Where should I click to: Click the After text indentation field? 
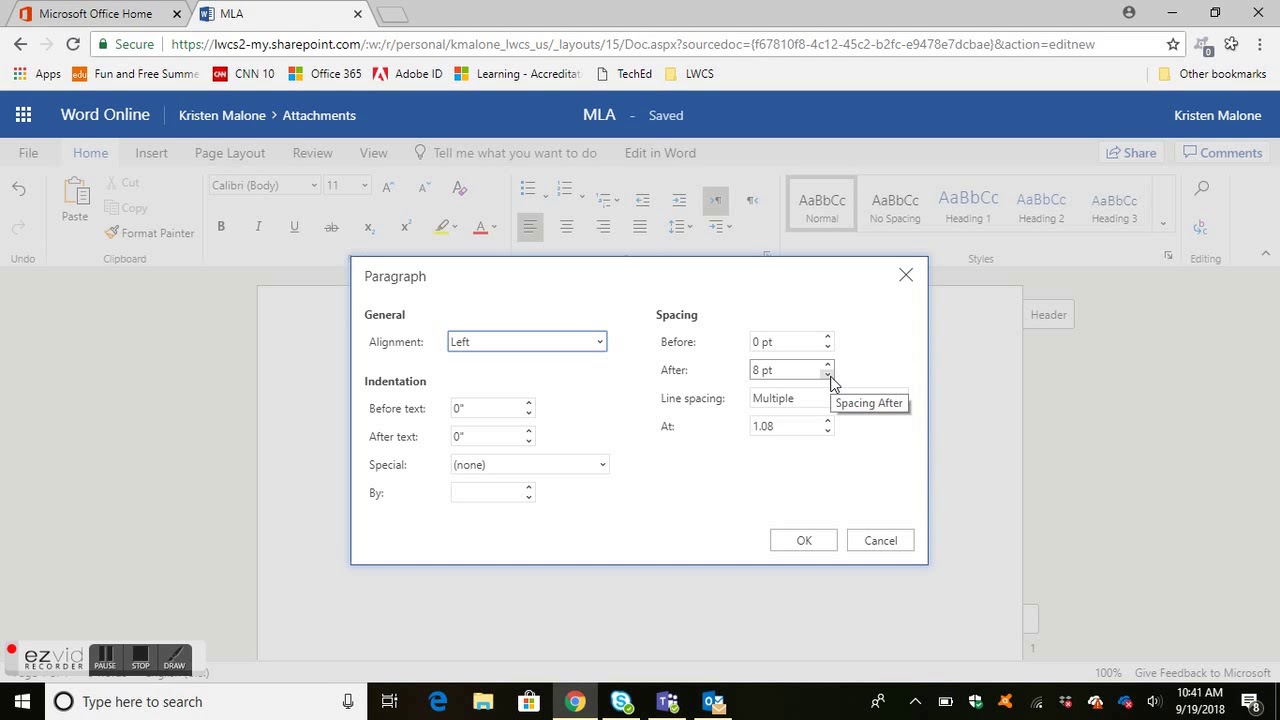coord(487,436)
